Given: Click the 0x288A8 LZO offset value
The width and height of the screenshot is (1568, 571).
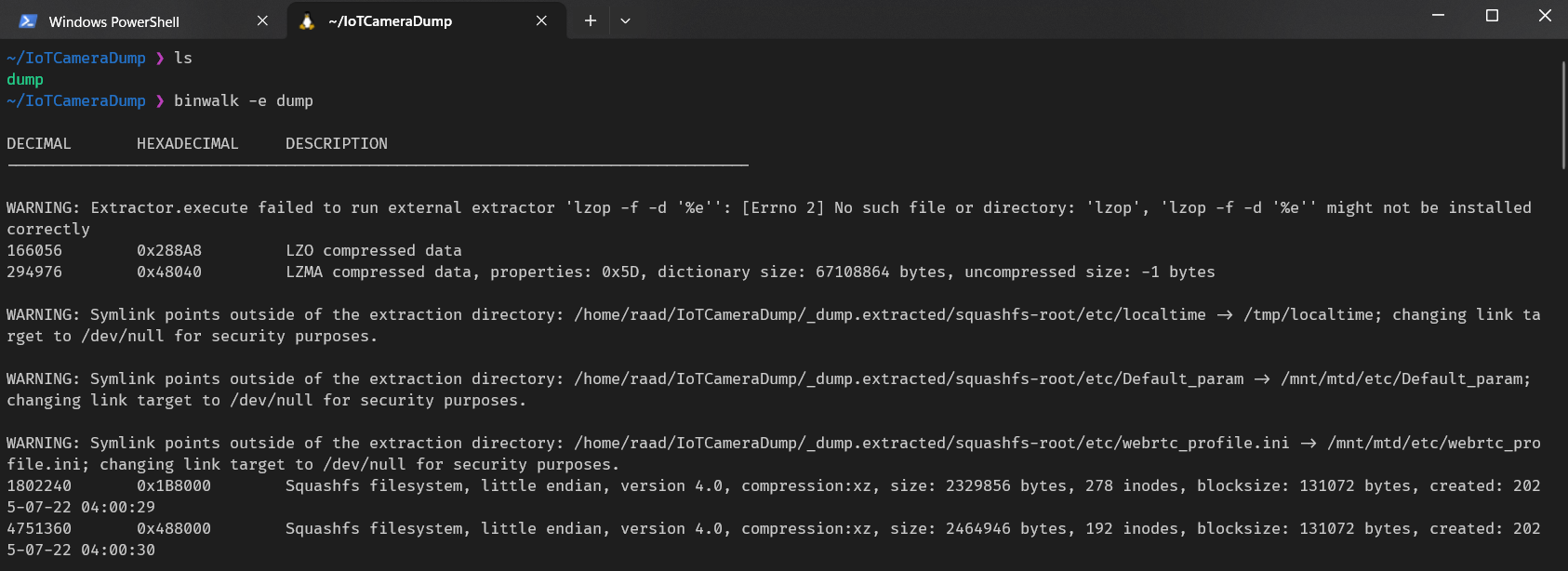Looking at the screenshot, I should click(169, 250).
